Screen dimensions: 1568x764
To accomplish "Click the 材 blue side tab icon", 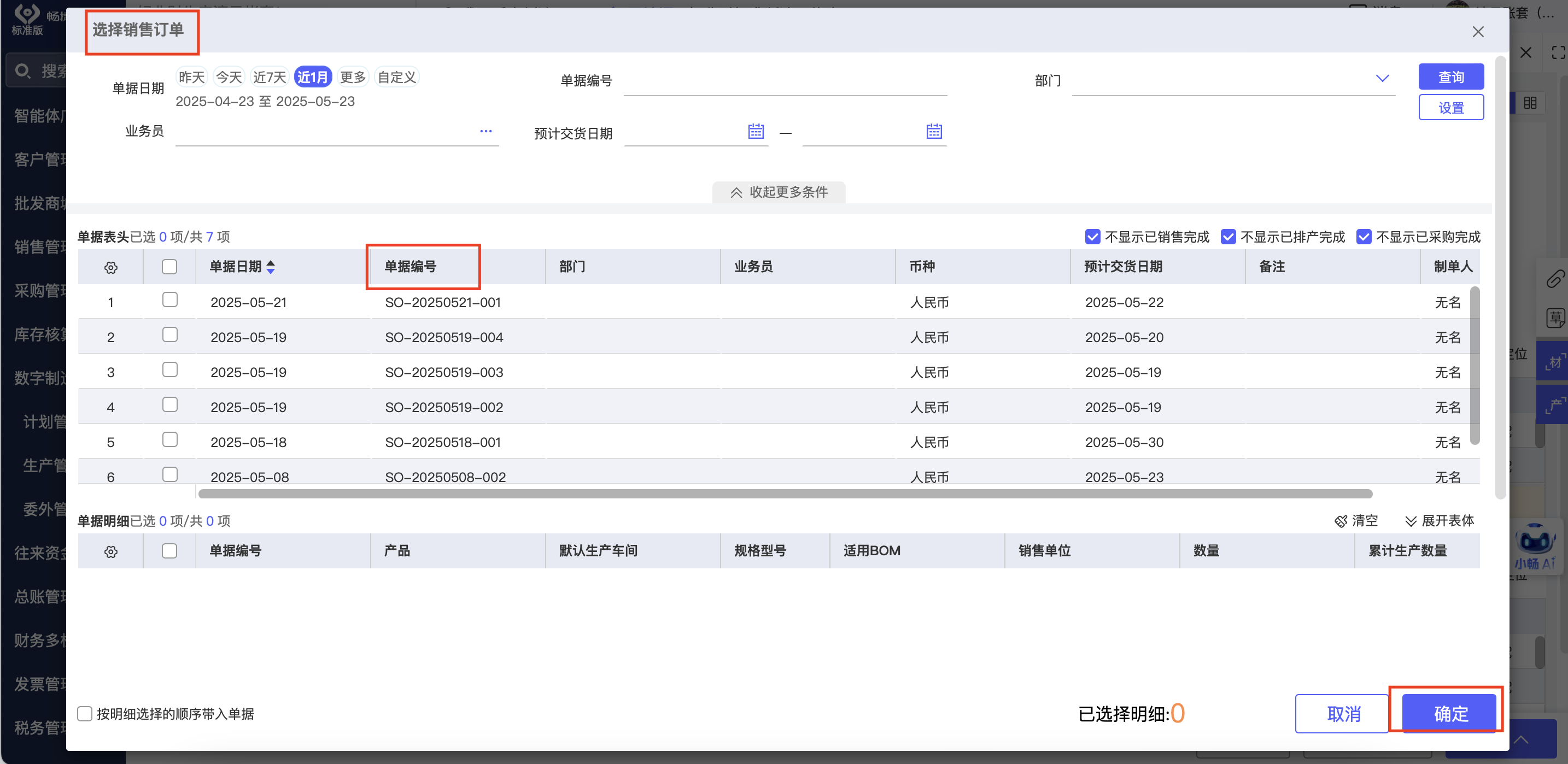I will tap(1553, 361).
